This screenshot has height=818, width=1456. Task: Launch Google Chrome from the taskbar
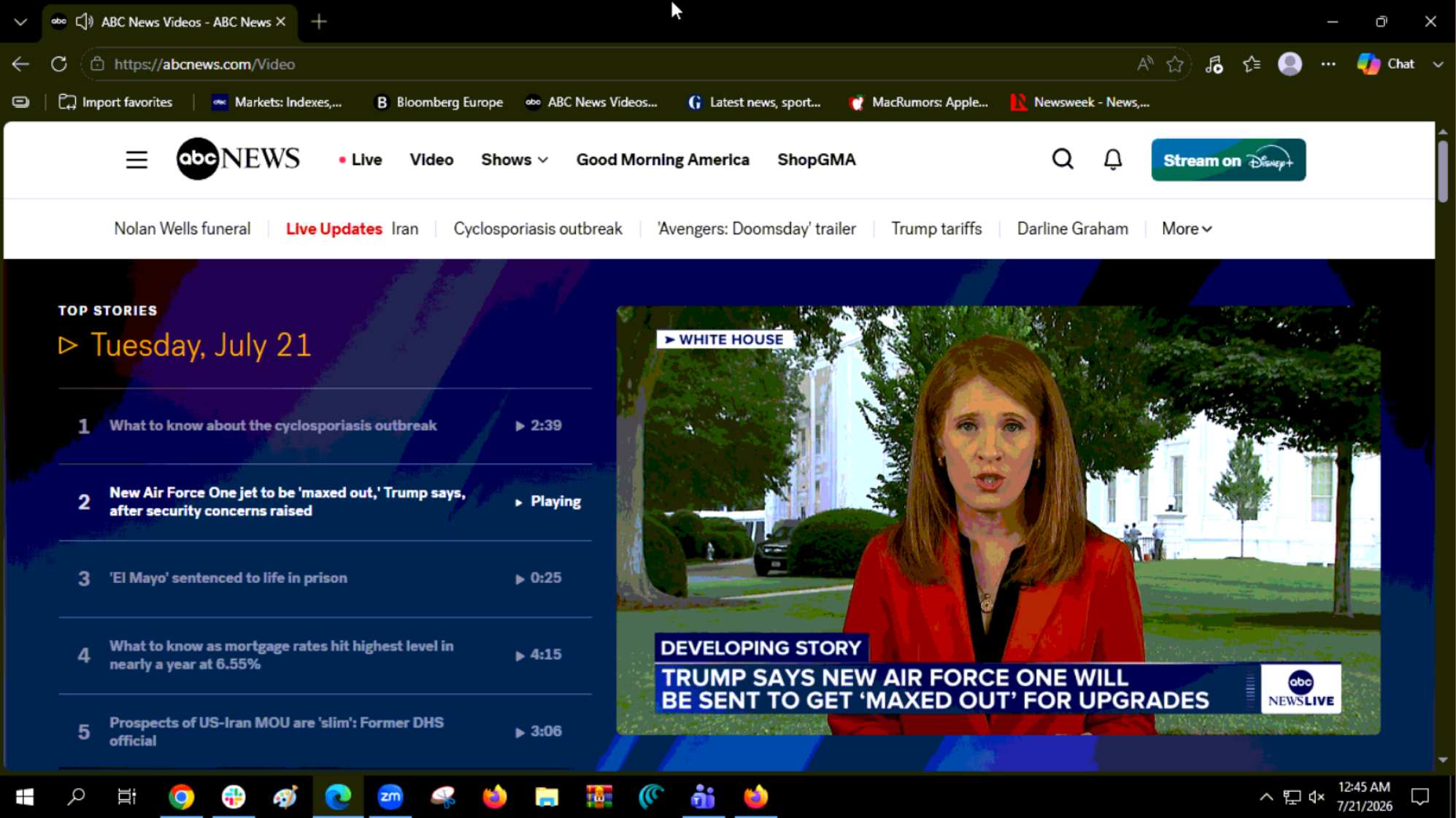(x=181, y=797)
